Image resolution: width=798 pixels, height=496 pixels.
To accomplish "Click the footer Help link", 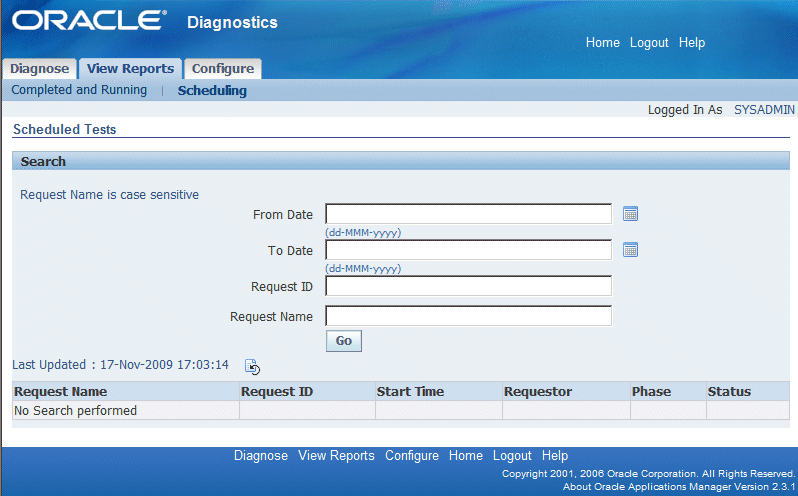I will (555, 455).
